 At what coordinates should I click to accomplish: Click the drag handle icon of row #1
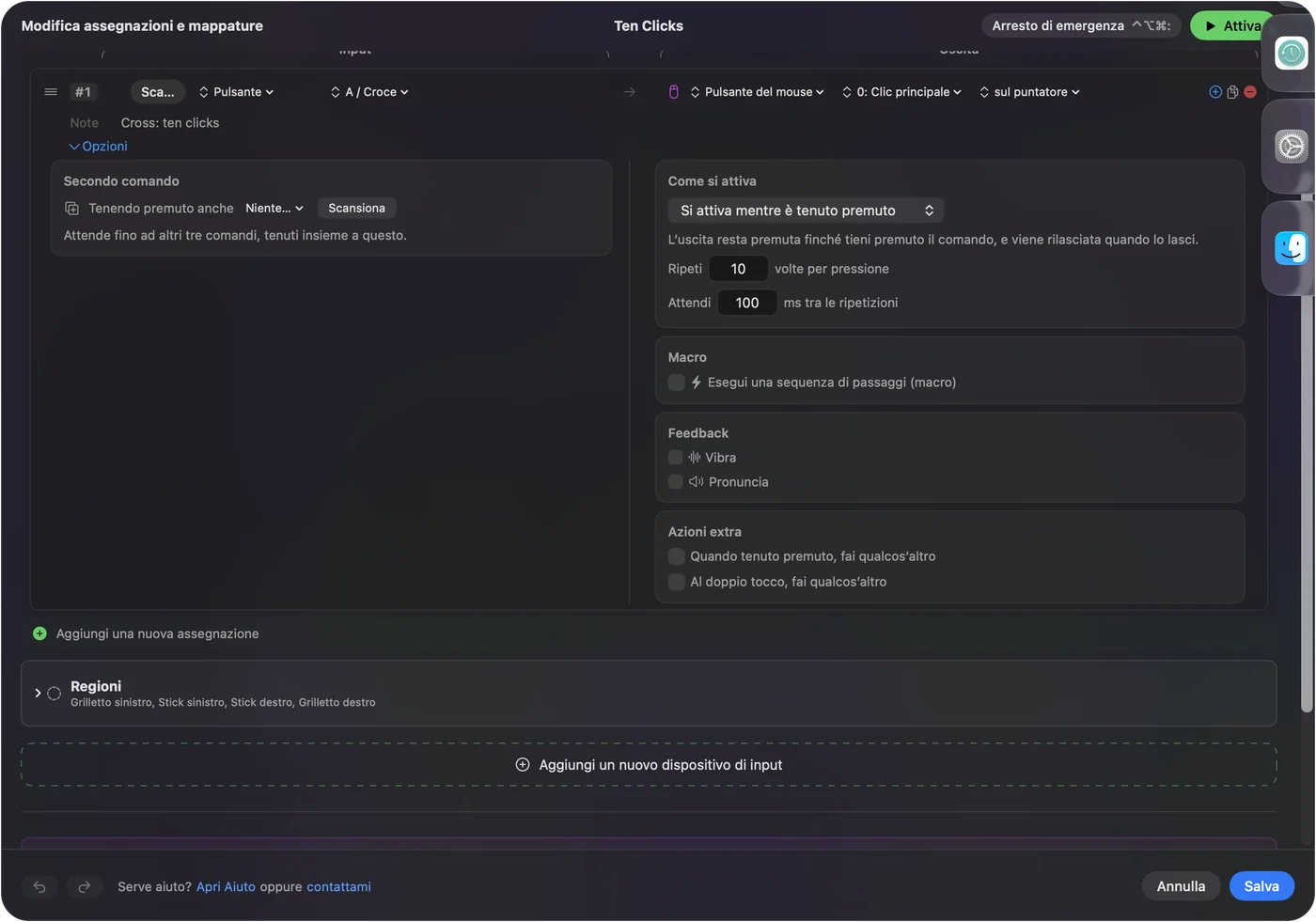tap(51, 92)
